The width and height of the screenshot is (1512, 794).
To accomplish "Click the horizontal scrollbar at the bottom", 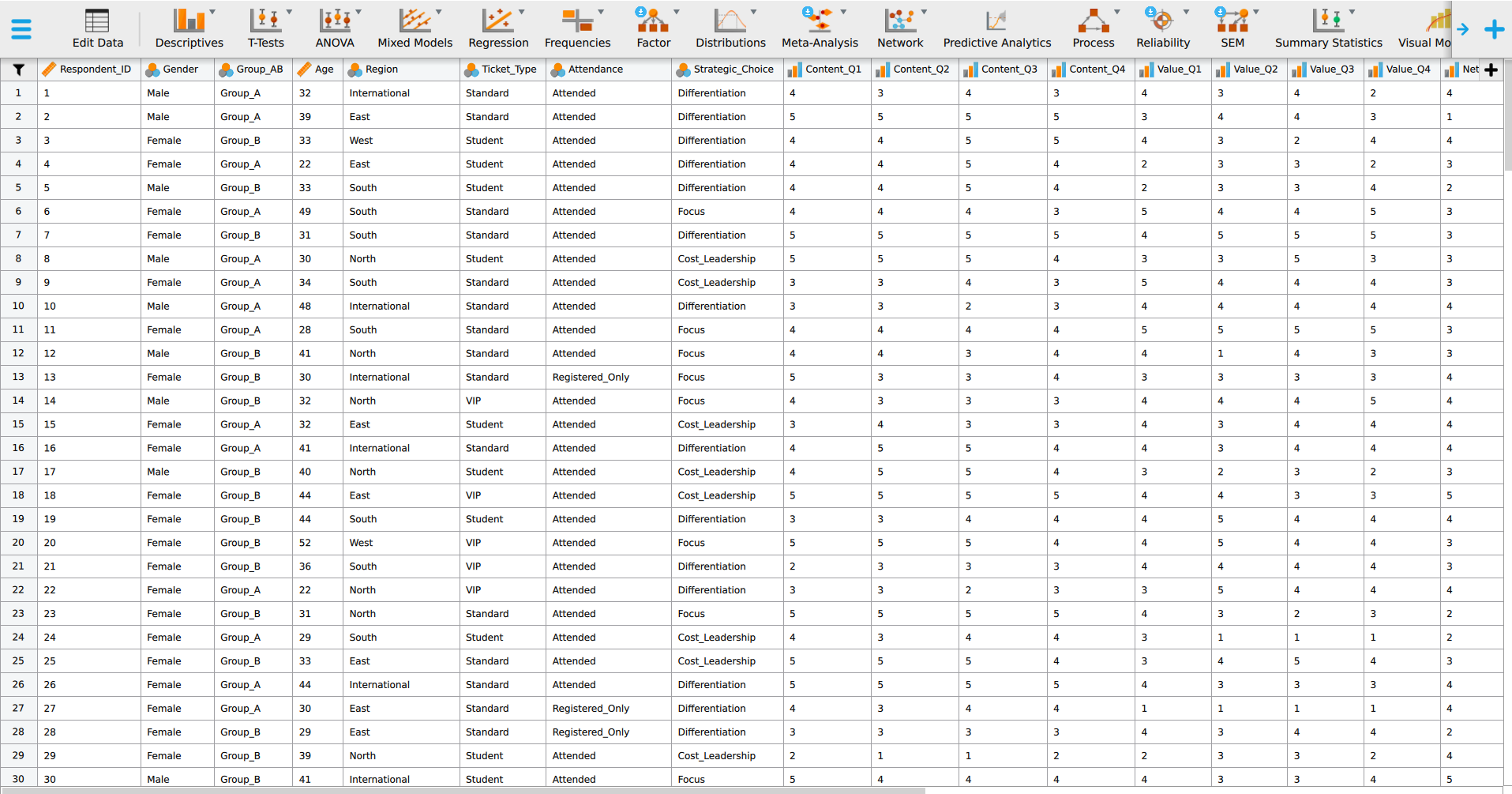I will pyautogui.click(x=462, y=790).
